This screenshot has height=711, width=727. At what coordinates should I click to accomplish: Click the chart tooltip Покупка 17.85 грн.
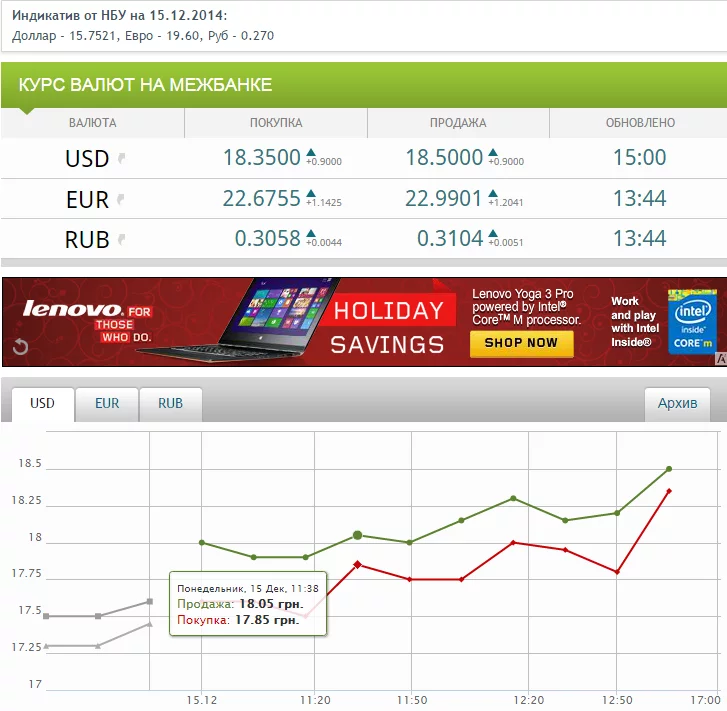[238, 620]
